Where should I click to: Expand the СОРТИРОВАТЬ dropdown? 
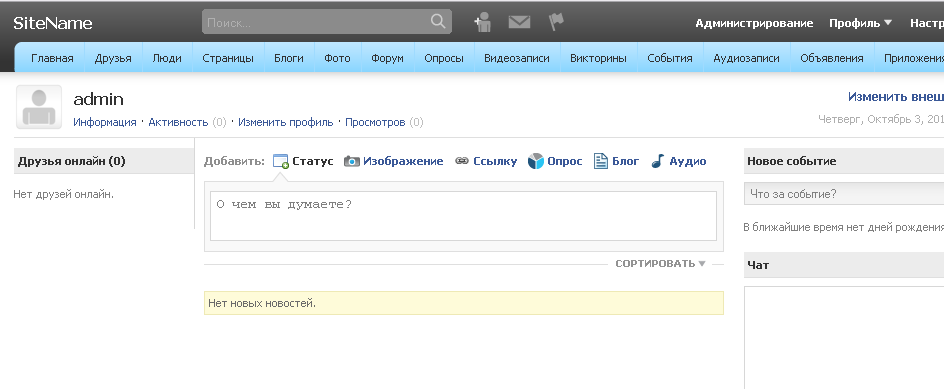(660, 264)
